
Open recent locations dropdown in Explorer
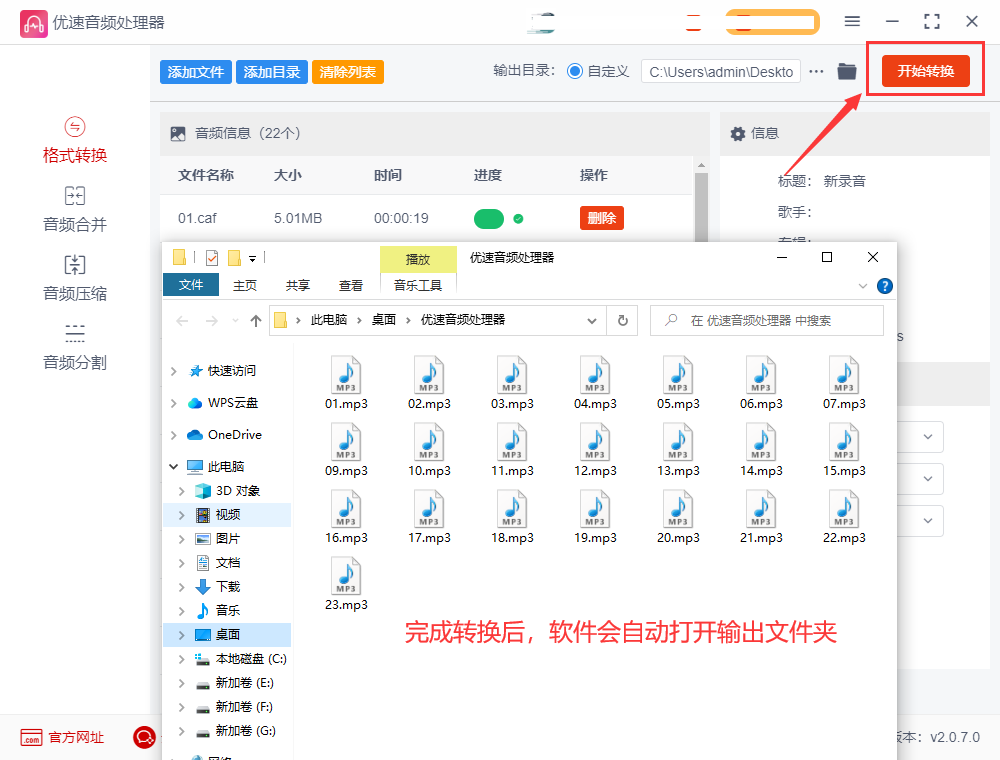coord(235,321)
